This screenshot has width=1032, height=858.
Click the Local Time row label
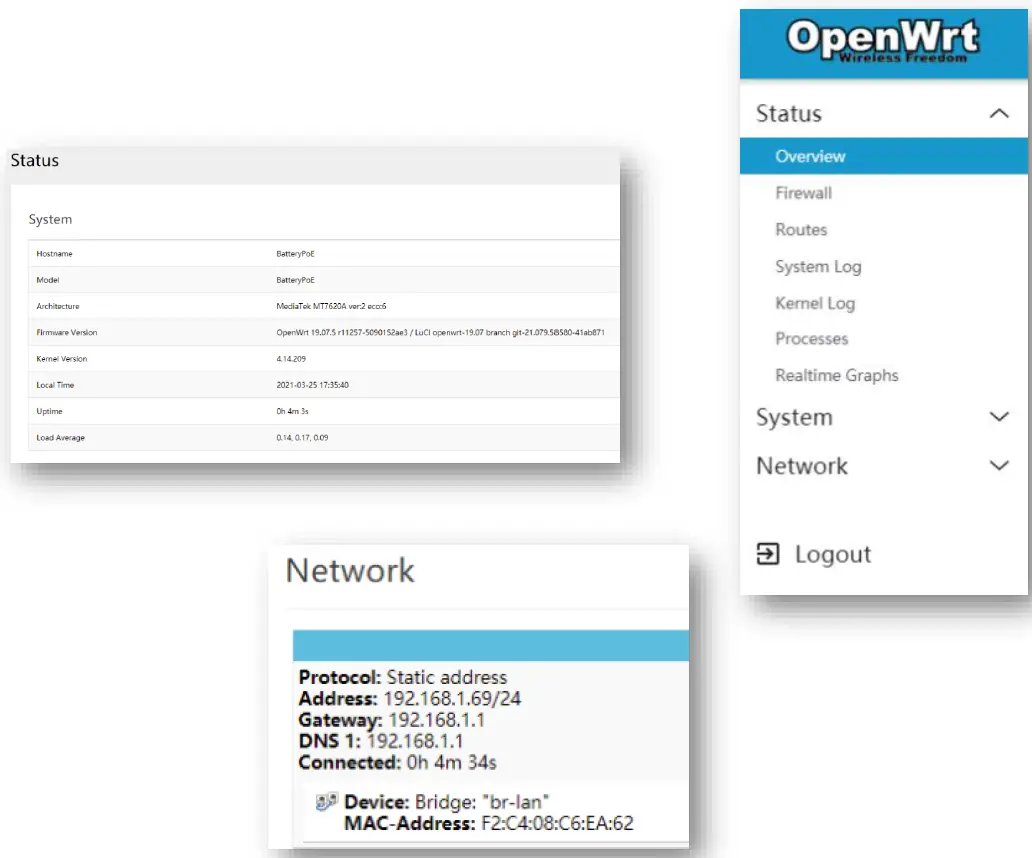click(x=55, y=385)
